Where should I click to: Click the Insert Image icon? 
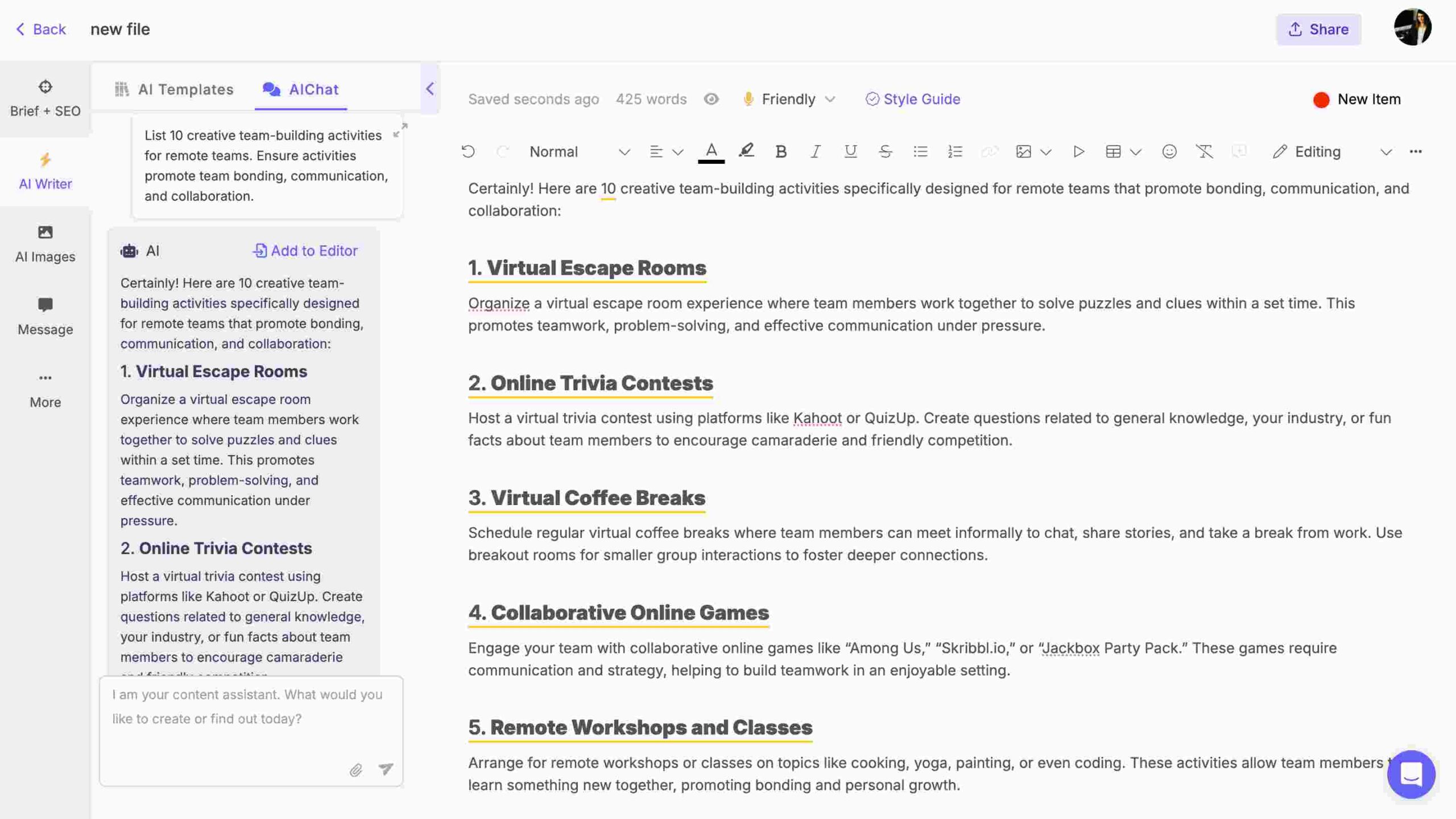(1022, 151)
